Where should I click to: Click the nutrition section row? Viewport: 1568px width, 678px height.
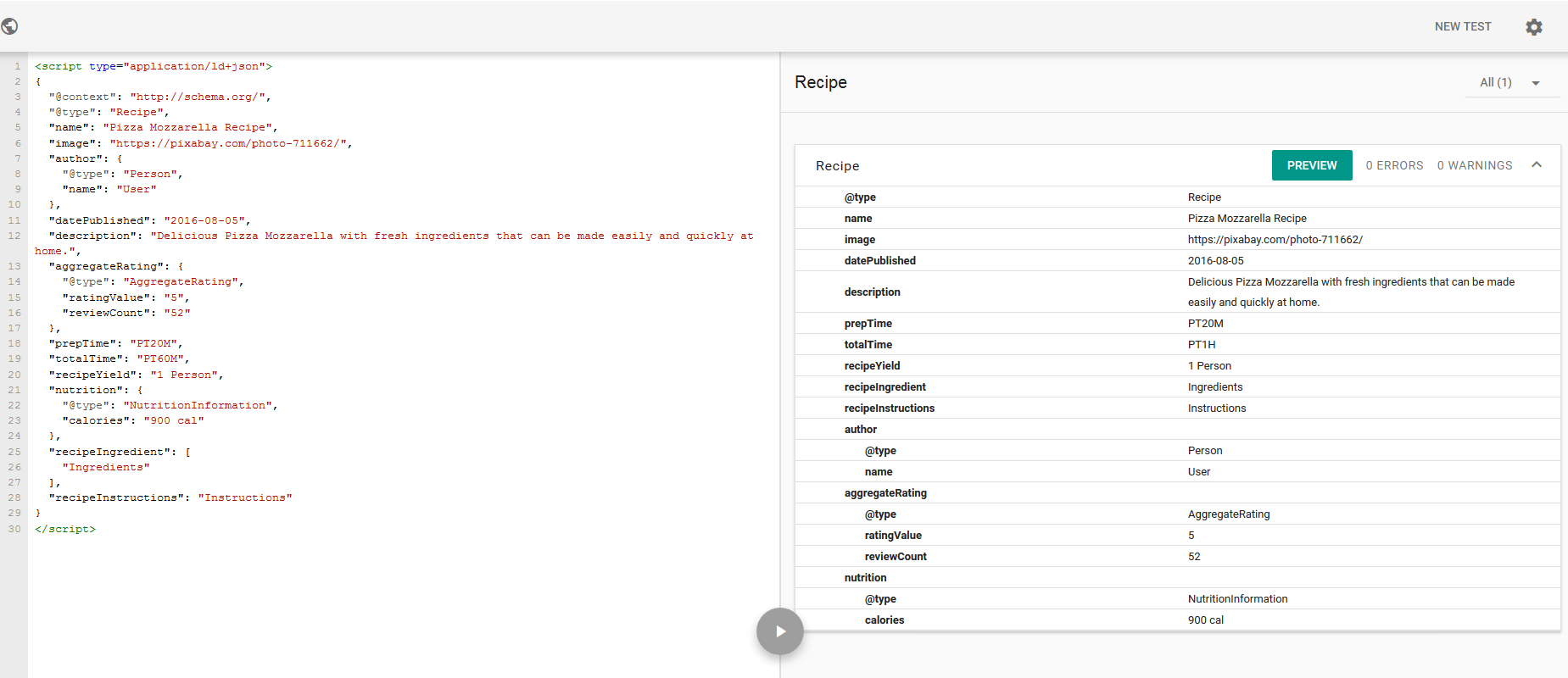point(1177,578)
